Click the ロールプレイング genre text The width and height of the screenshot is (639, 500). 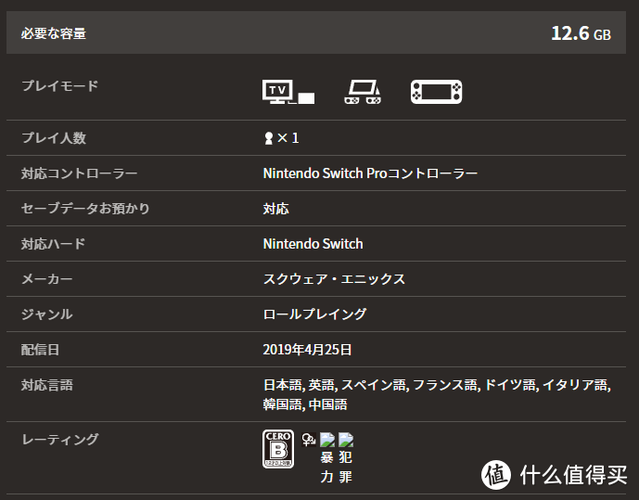314,314
